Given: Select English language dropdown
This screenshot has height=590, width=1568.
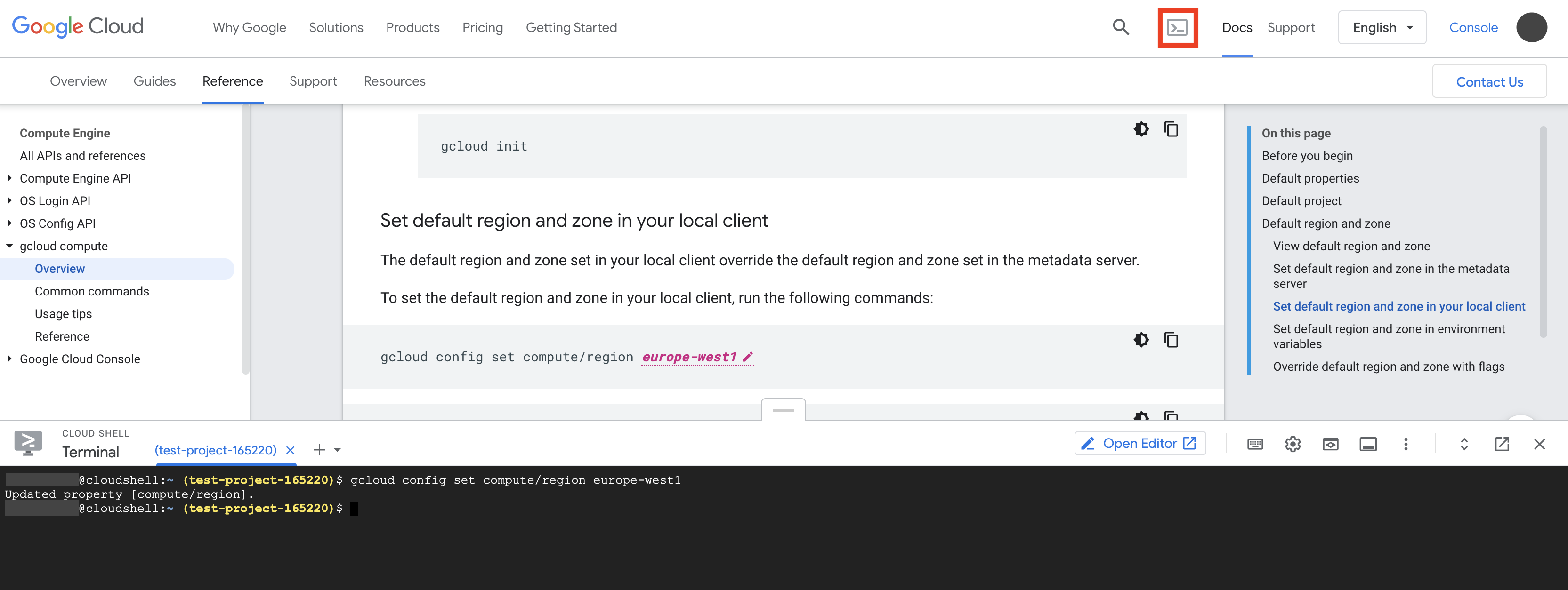Looking at the screenshot, I should tap(1382, 27).
